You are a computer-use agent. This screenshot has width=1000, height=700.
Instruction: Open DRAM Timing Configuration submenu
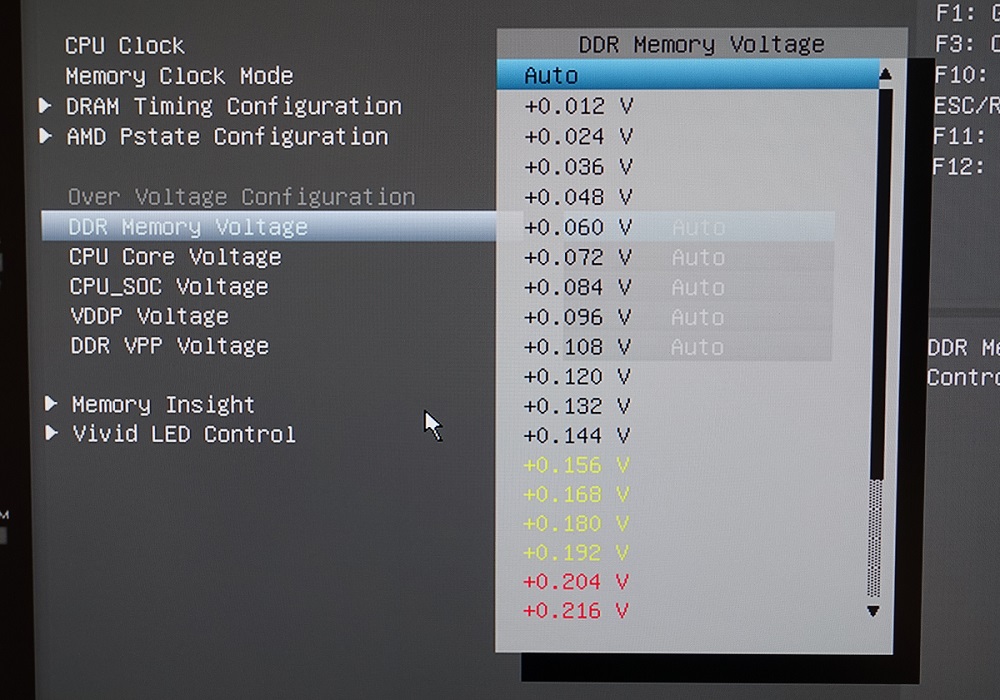234,106
